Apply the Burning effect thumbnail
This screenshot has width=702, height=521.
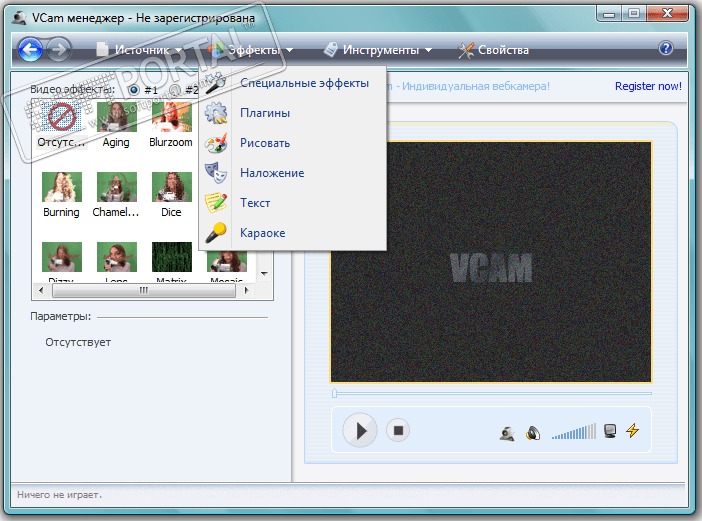[61, 195]
